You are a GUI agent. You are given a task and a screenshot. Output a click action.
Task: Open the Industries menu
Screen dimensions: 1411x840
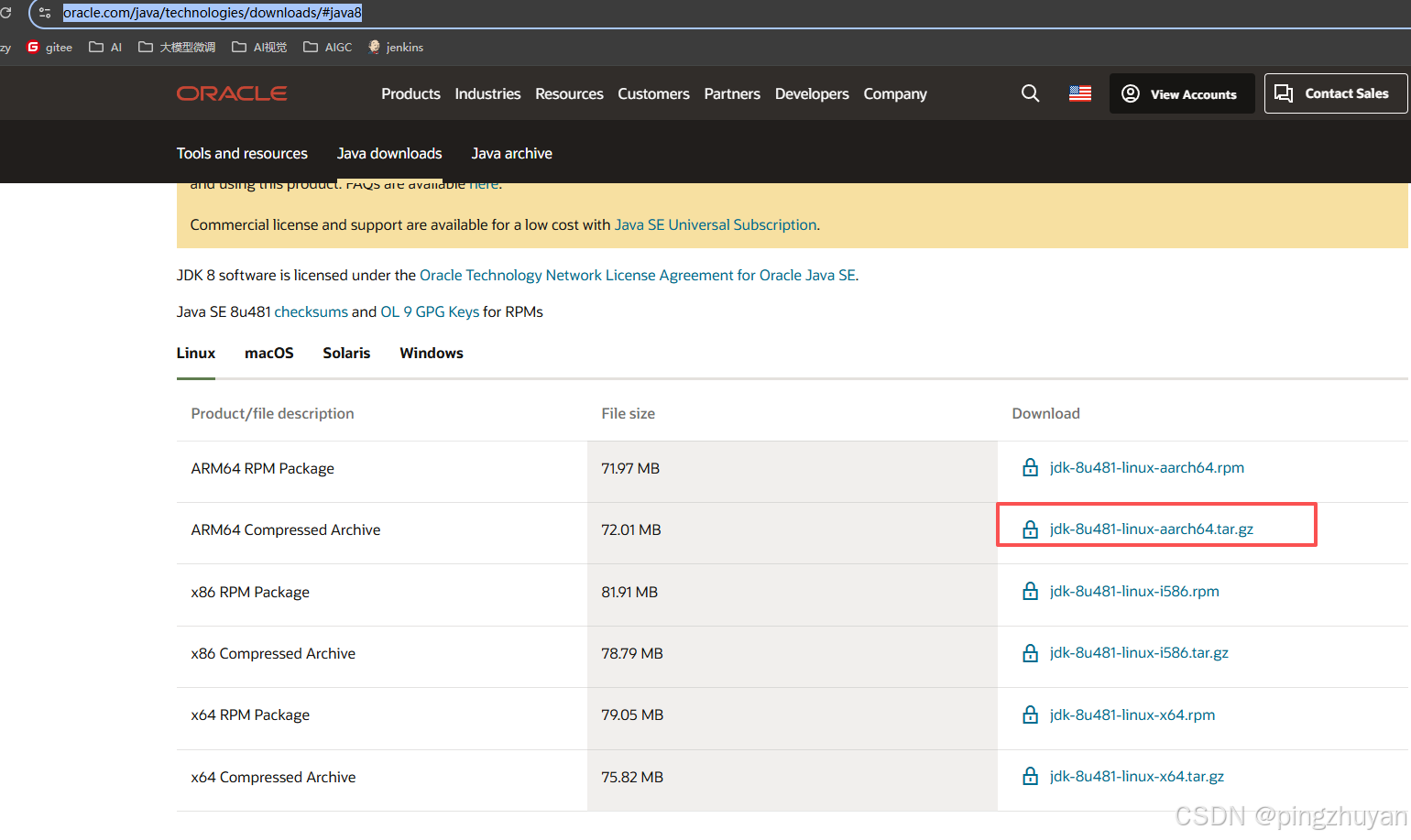coord(487,93)
